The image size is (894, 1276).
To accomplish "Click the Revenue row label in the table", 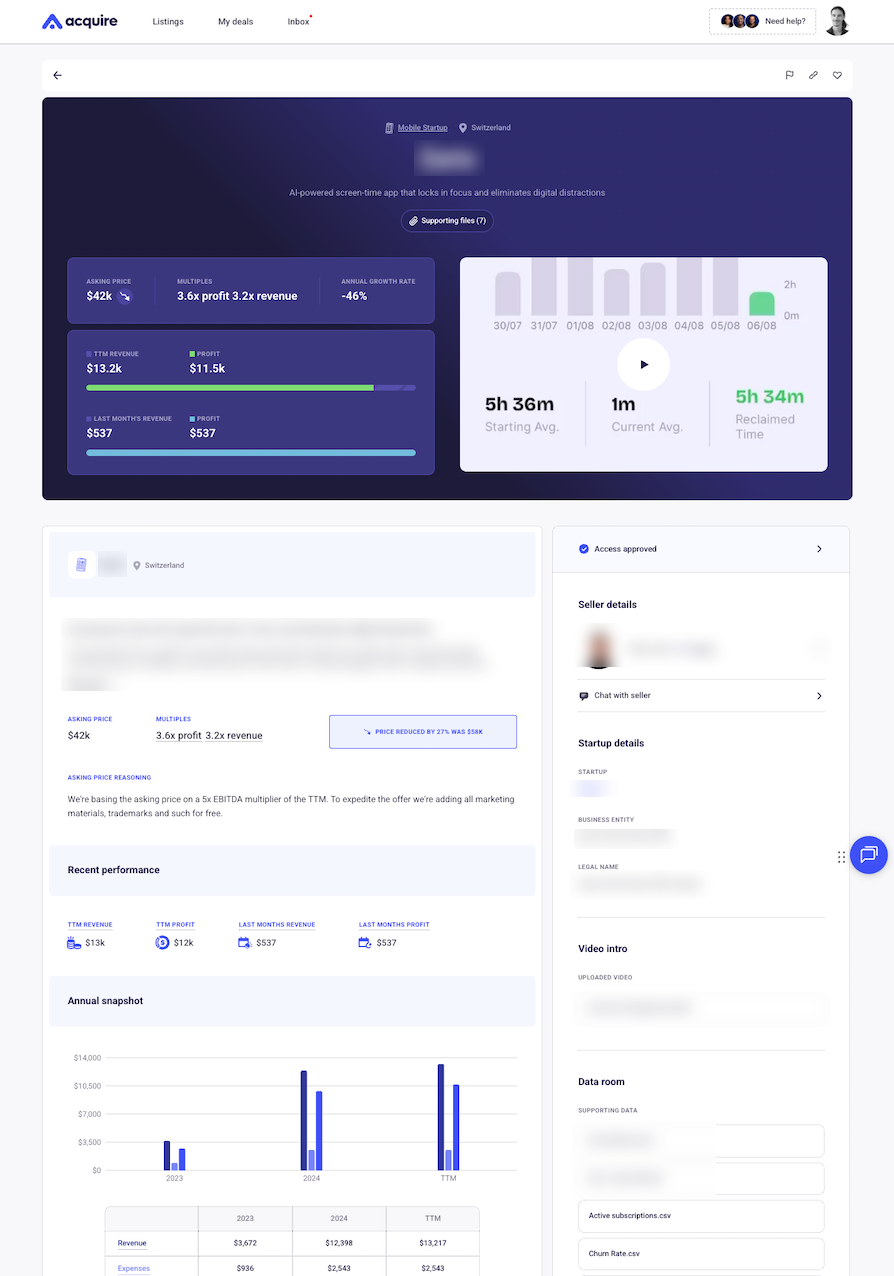I will [132, 1243].
